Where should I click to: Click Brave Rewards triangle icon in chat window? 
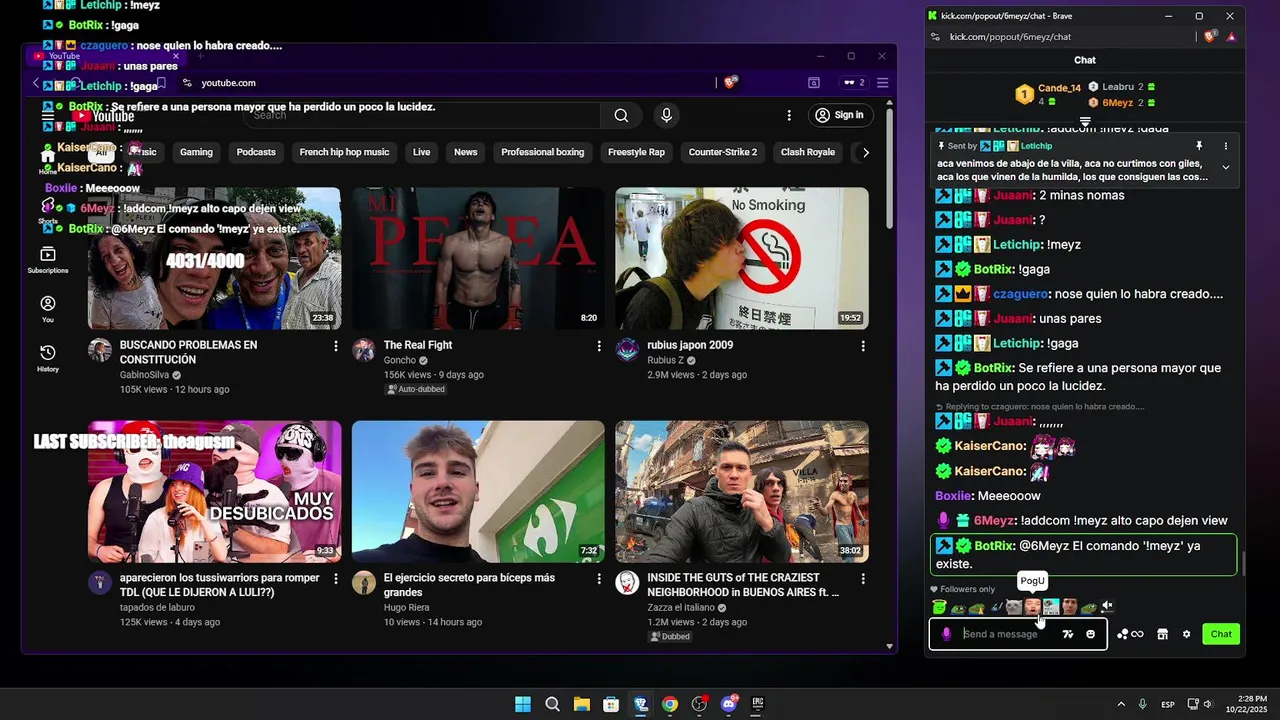pyautogui.click(x=1231, y=37)
